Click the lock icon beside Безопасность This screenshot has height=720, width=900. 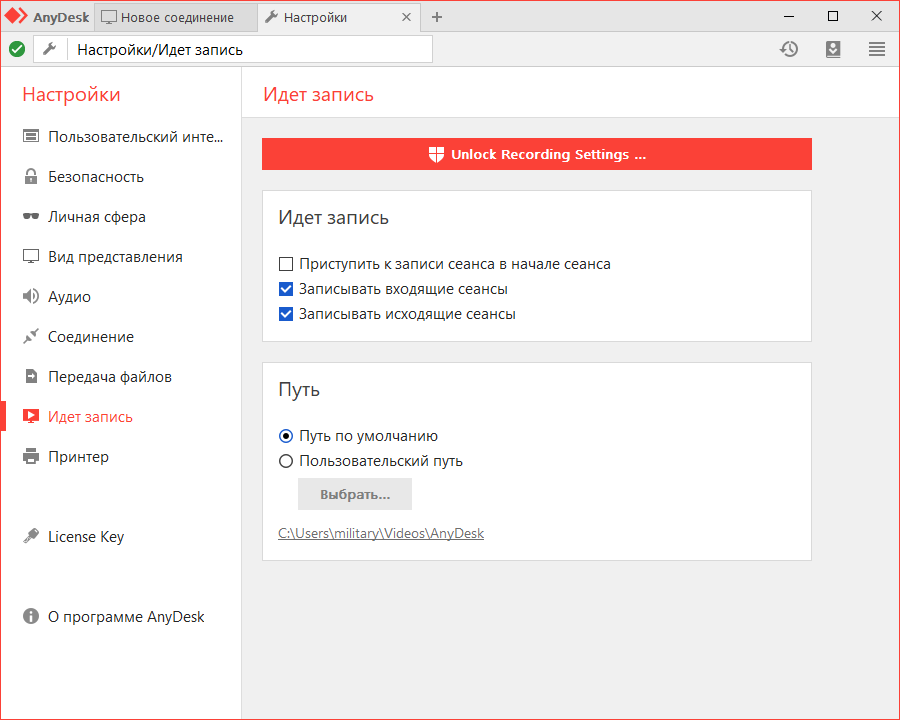(x=31, y=177)
